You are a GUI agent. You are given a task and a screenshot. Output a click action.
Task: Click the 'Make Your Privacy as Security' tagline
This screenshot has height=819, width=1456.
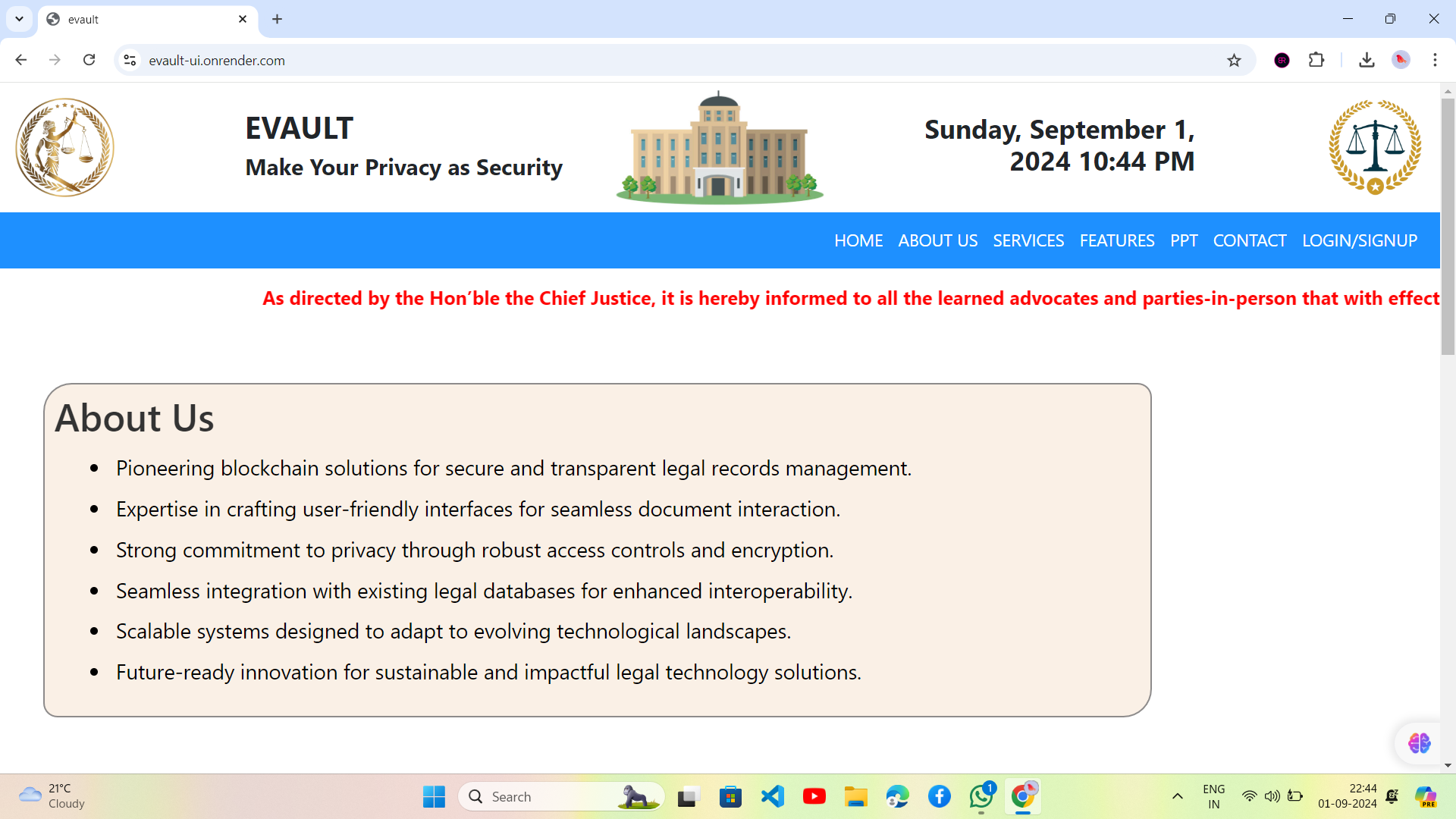pos(403,168)
